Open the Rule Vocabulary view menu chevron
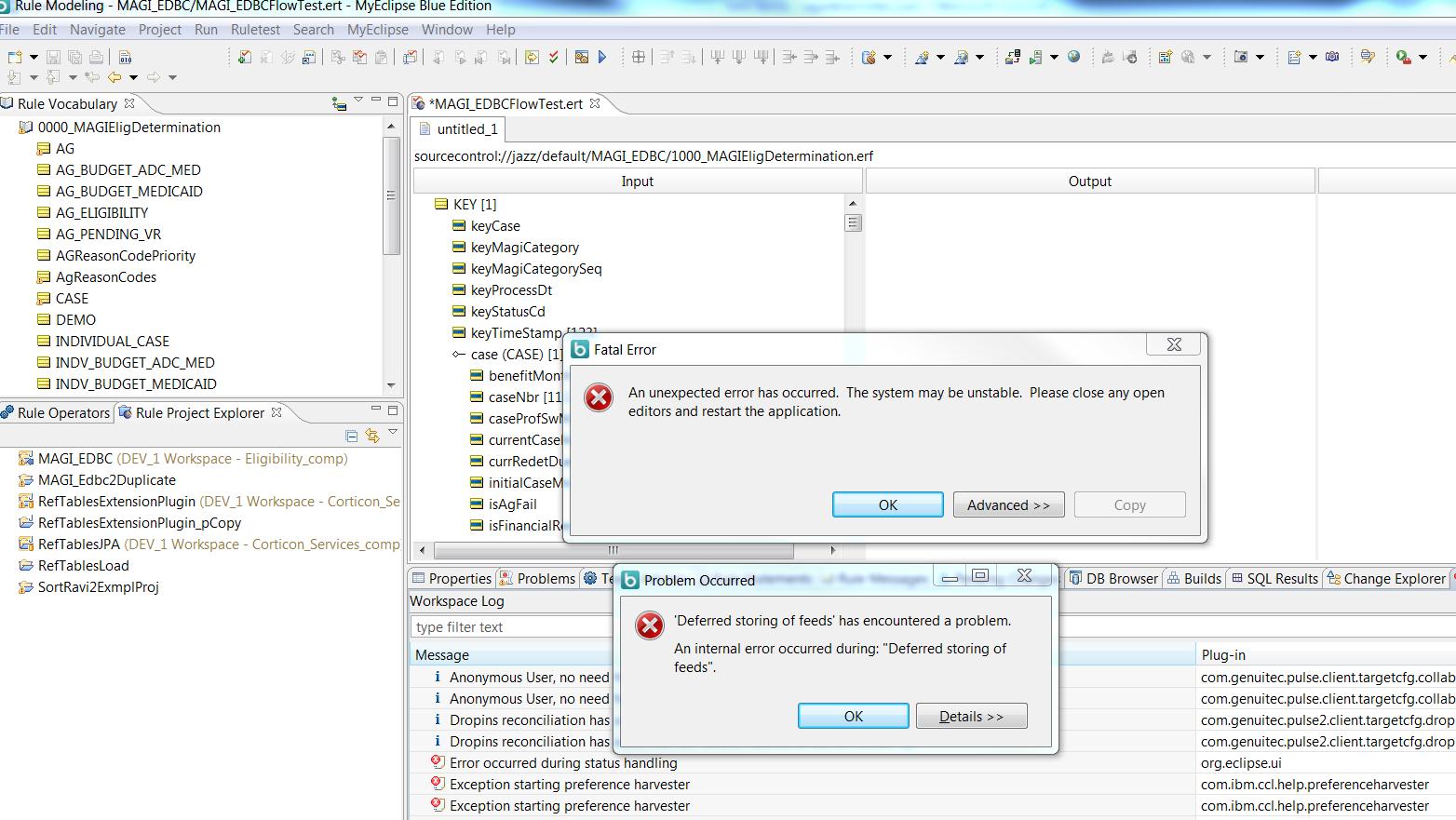The height and width of the screenshot is (820, 1456). coord(358,101)
